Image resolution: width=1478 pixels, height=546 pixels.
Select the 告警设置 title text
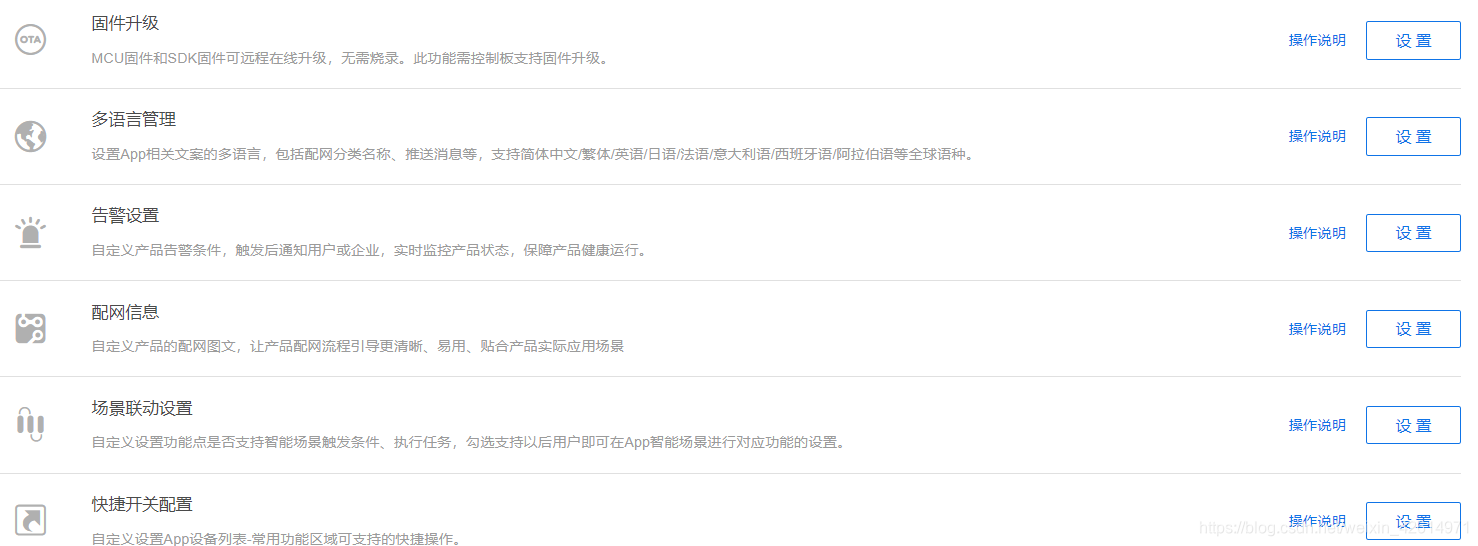125,216
